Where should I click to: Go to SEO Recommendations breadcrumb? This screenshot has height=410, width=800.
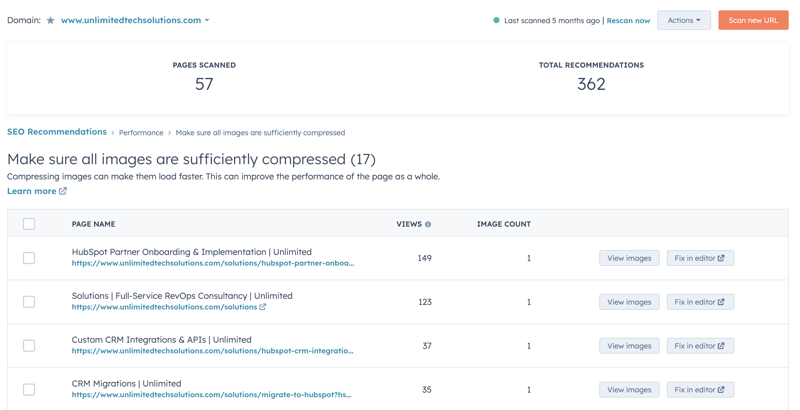click(x=57, y=132)
